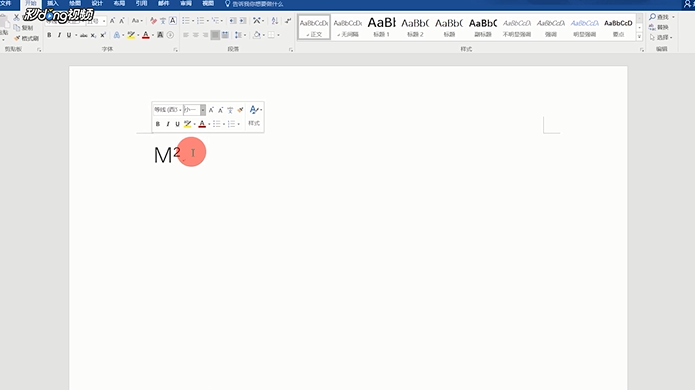This screenshot has height=390, width=695.
Task: Clear all formatting eraser icon
Action: (x=153, y=21)
